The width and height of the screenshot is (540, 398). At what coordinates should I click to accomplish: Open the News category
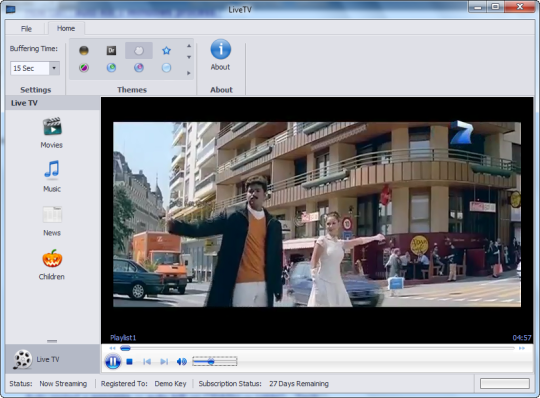(52, 221)
